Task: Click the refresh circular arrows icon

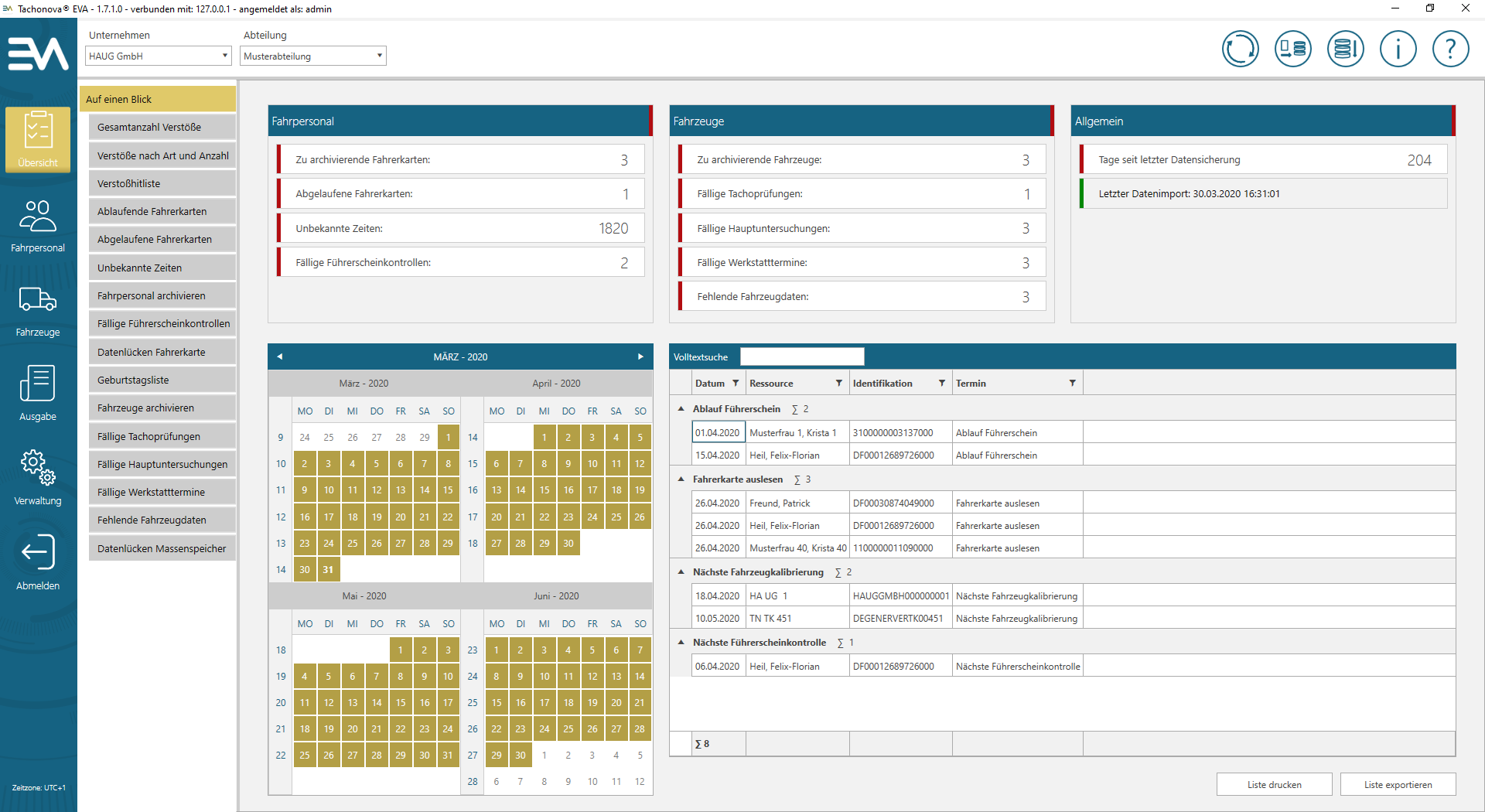Action: click(1240, 49)
